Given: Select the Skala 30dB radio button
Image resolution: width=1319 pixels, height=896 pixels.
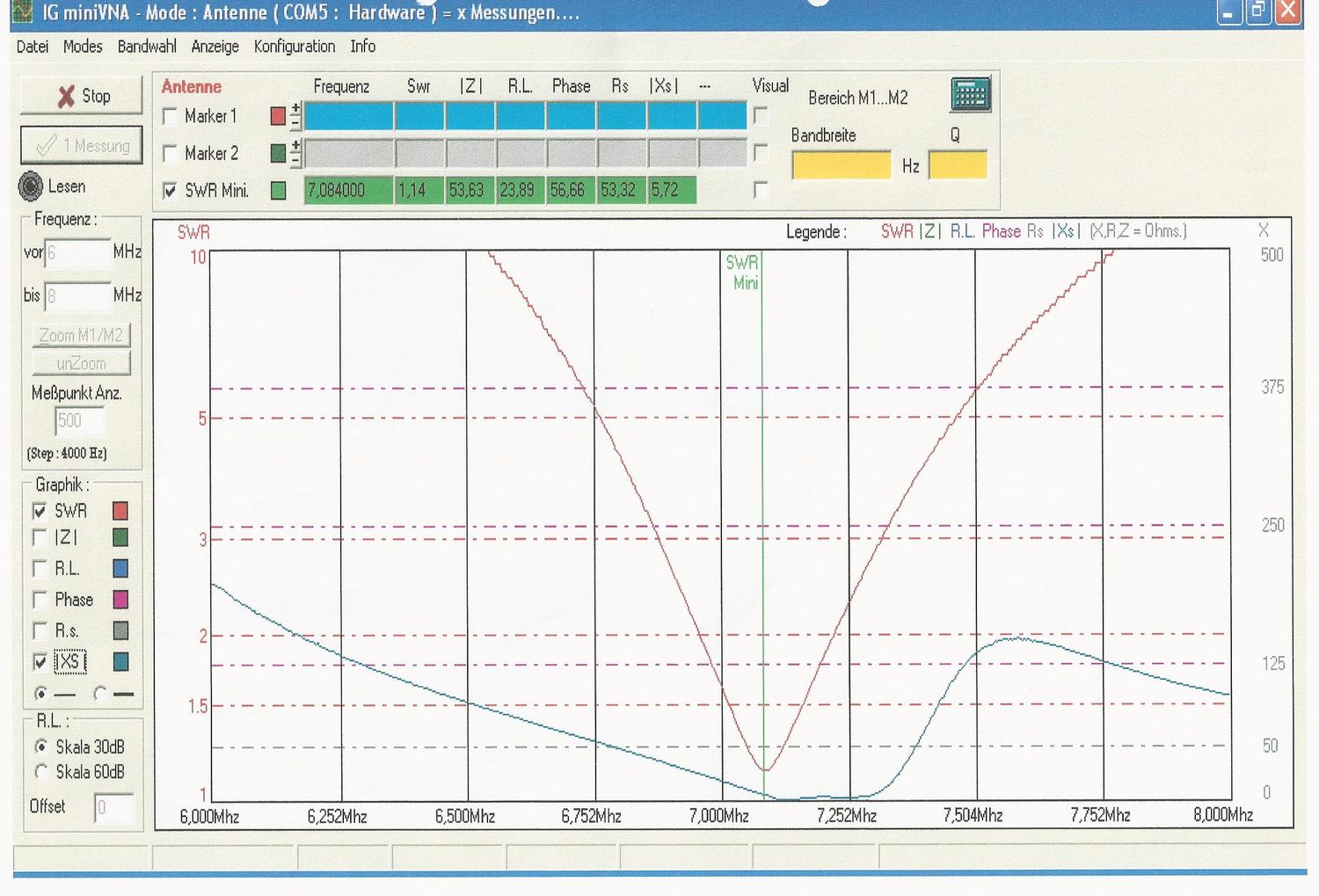Looking at the screenshot, I should pyautogui.click(x=40, y=747).
